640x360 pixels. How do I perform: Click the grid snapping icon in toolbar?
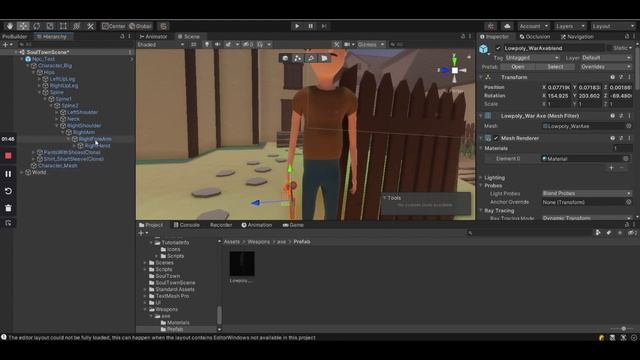pyautogui.click(x=164, y=26)
